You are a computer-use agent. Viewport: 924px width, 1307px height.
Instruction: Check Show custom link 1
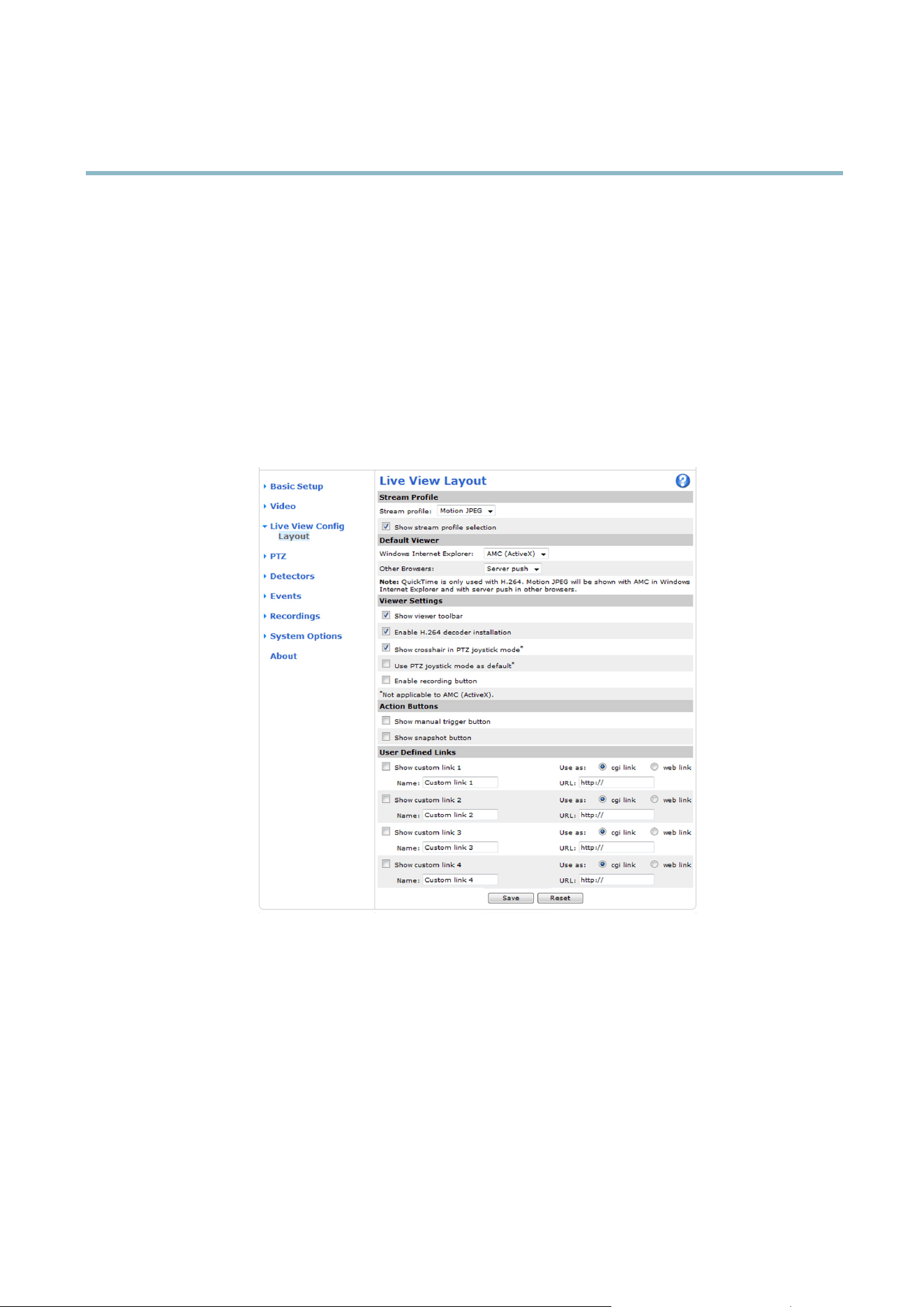point(386,767)
